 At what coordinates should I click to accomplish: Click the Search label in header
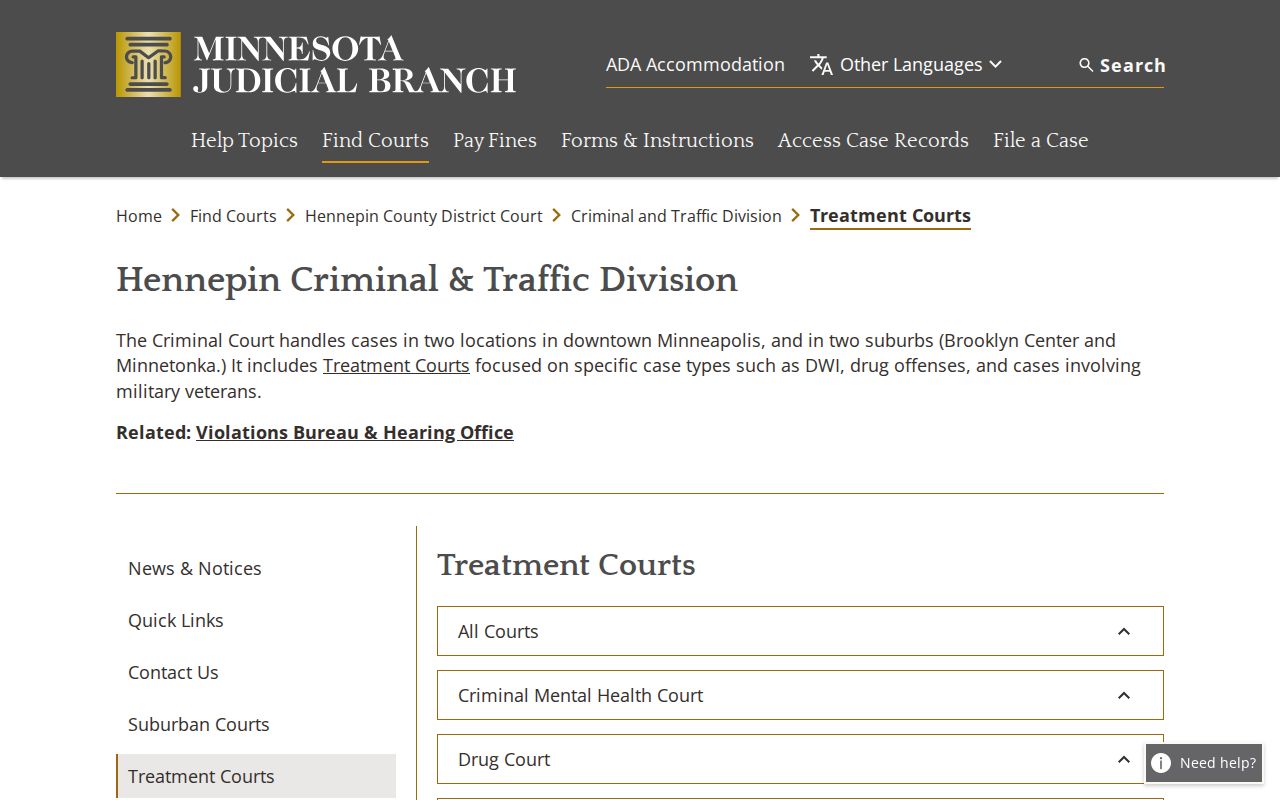(1133, 65)
